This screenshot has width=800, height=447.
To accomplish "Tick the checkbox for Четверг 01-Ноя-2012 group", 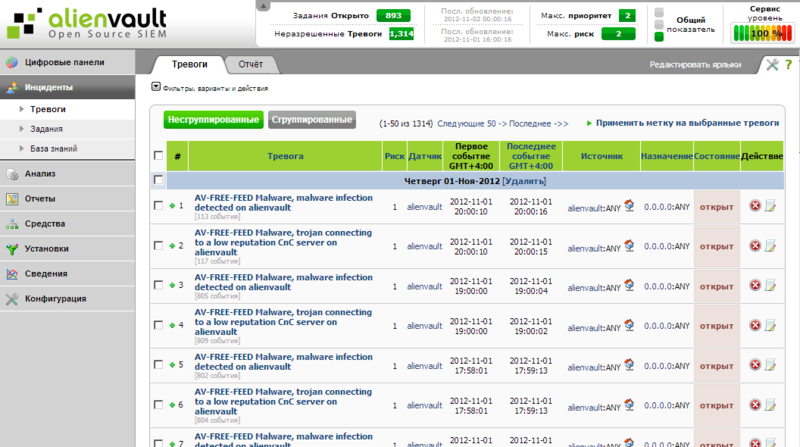I will point(158,180).
